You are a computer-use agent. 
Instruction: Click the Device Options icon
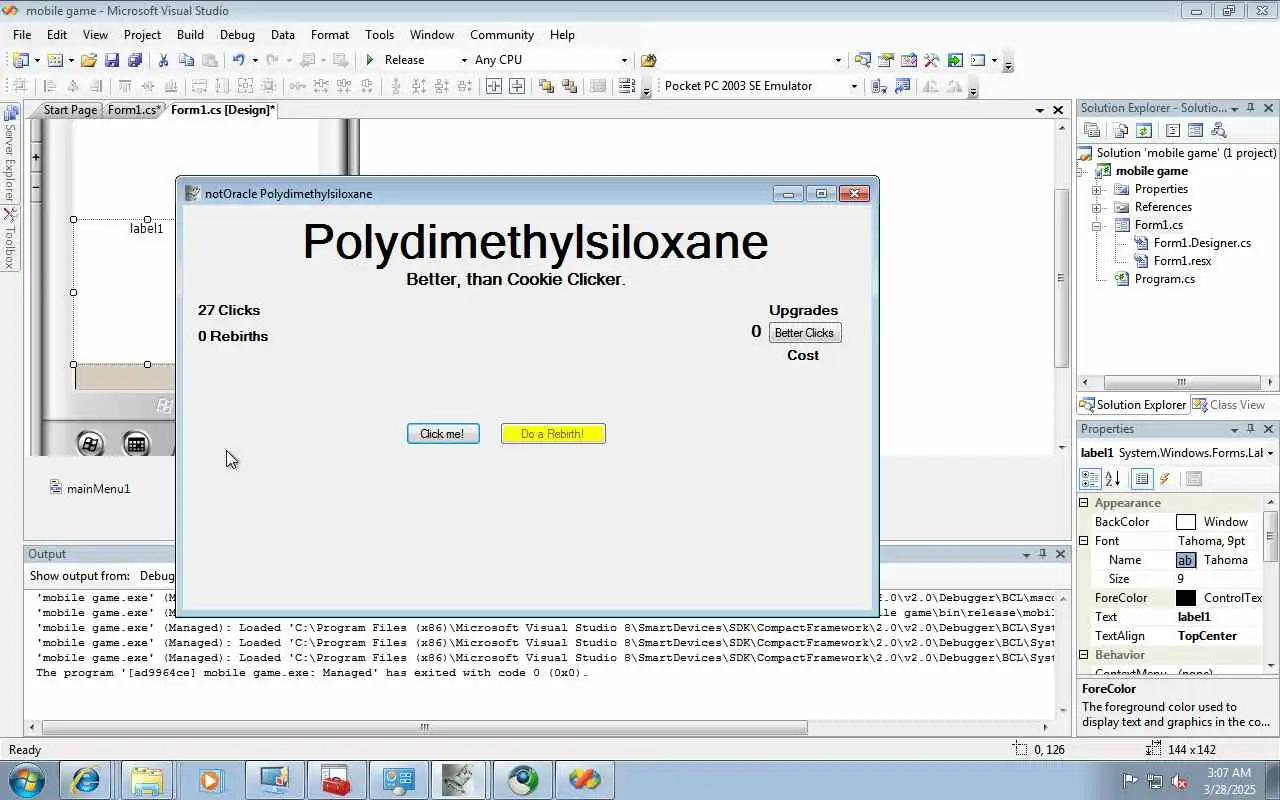903,86
